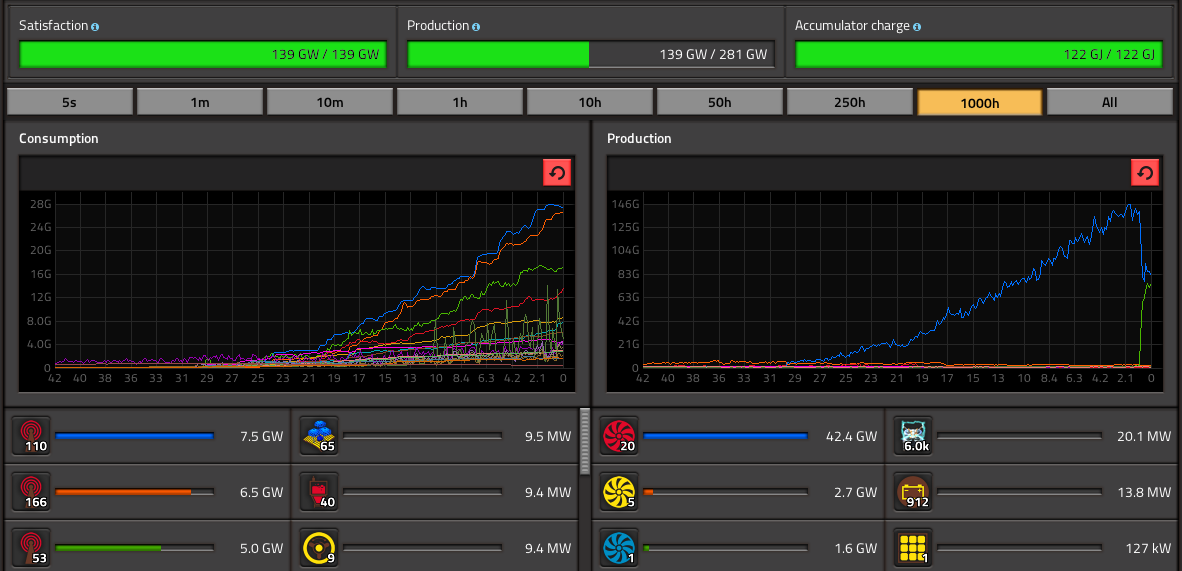Click the blue bar for 42.4 GW production
Viewport: 1182px width, 571px height.
pyautogui.click(x=725, y=436)
